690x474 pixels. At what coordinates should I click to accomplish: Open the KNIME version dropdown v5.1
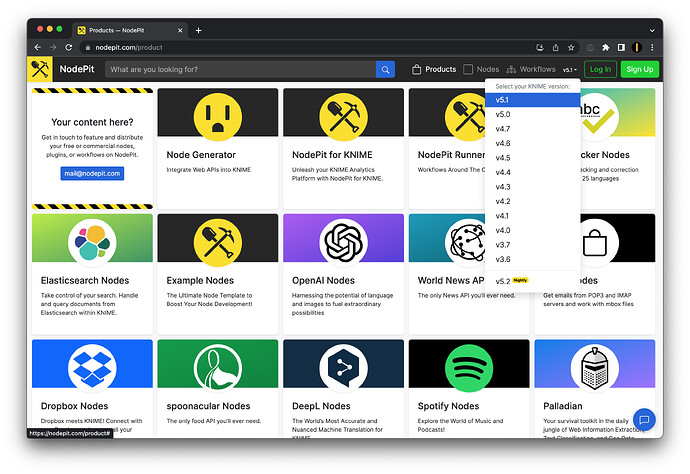pos(569,70)
